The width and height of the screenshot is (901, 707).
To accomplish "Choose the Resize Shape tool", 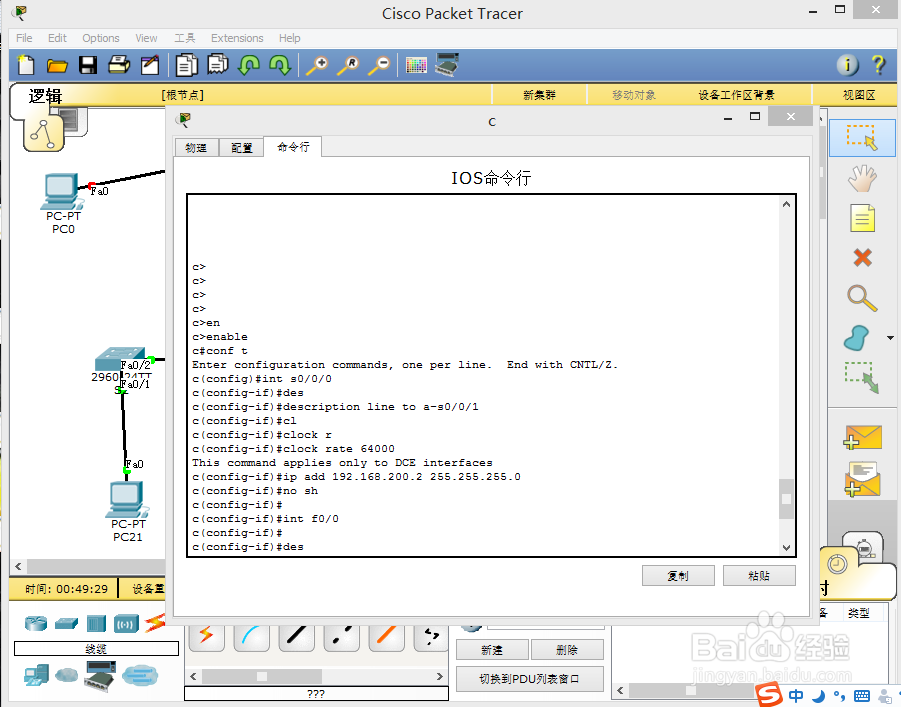I will (x=861, y=377).
